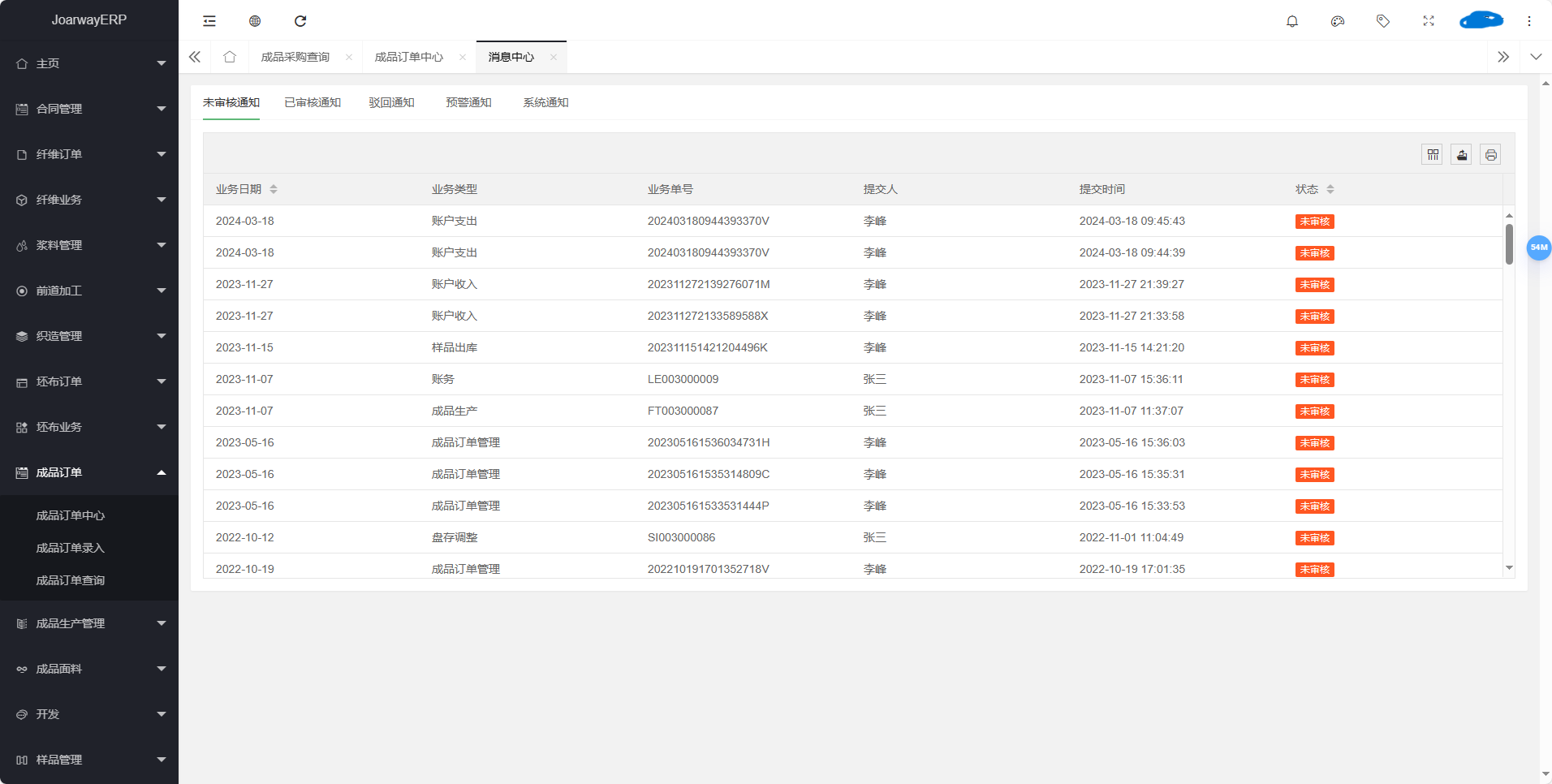Click the 业务类型 column header
The width and height of the screenshot is (1552, 784).
click(x=455, y=189)
